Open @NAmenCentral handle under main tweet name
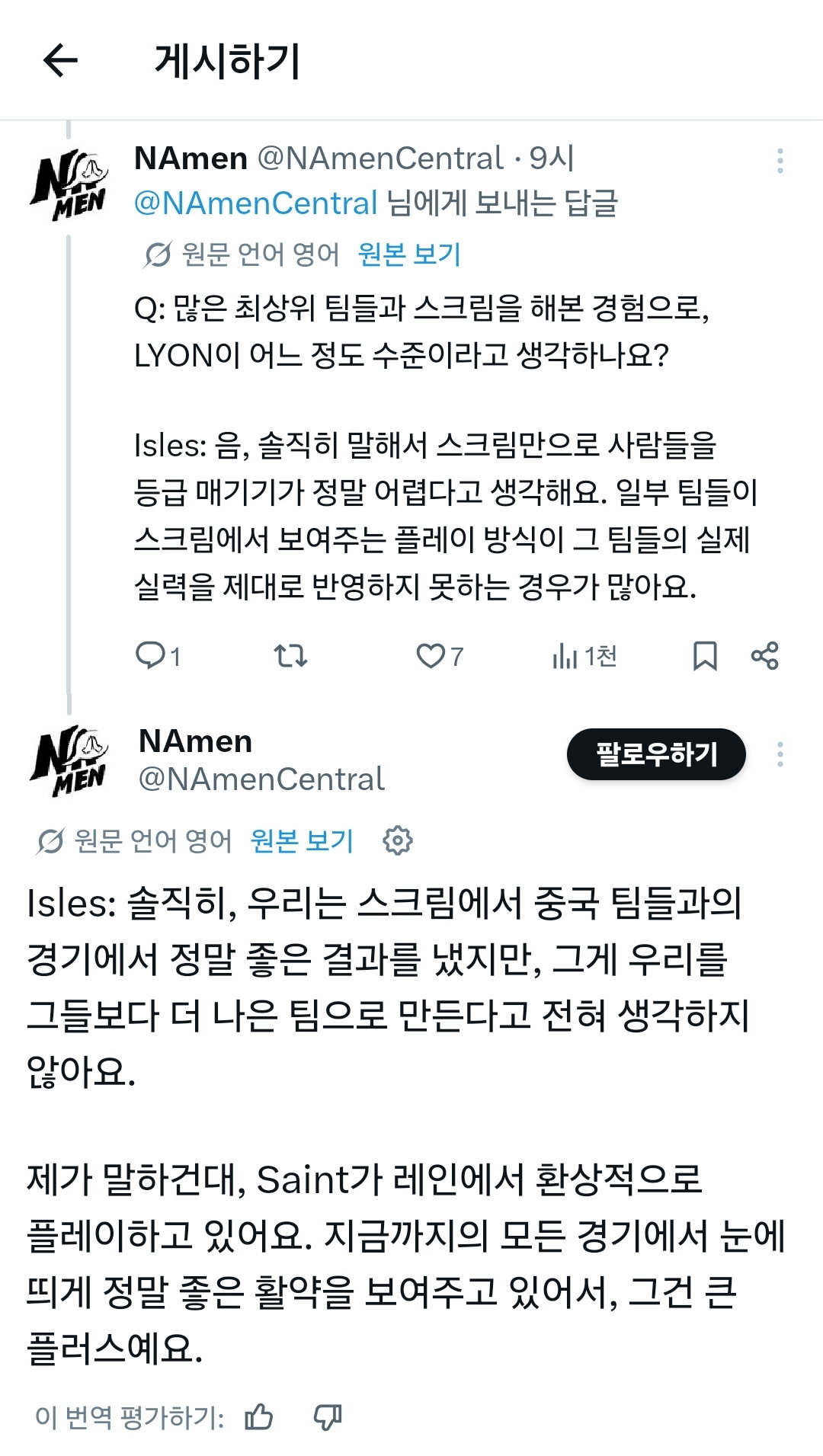Viewport: 823px width, 1456px height. (261, 779)
